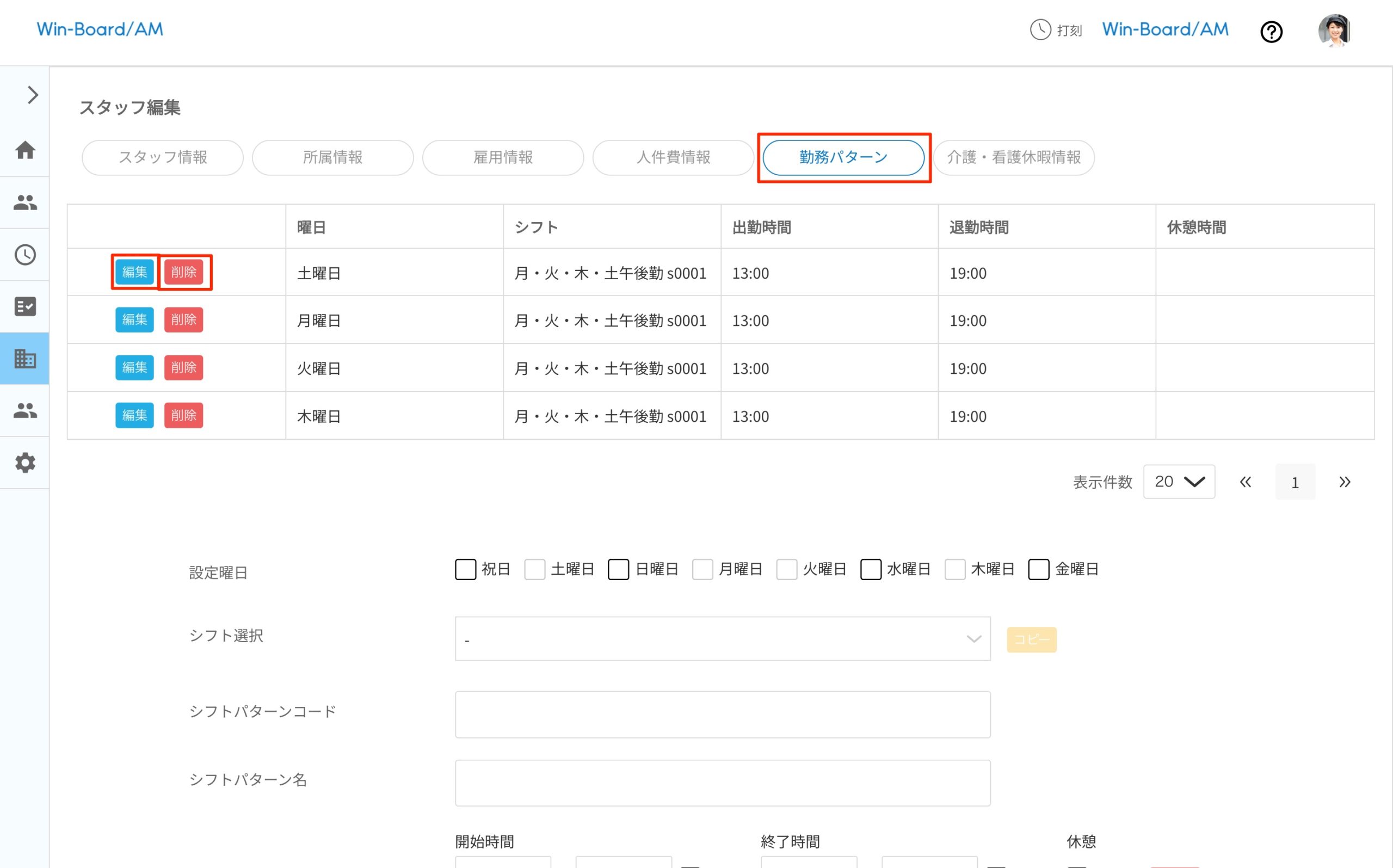Select the highlighted facility building icon
Screen dimensions: 1393x868
coord(24,359)
